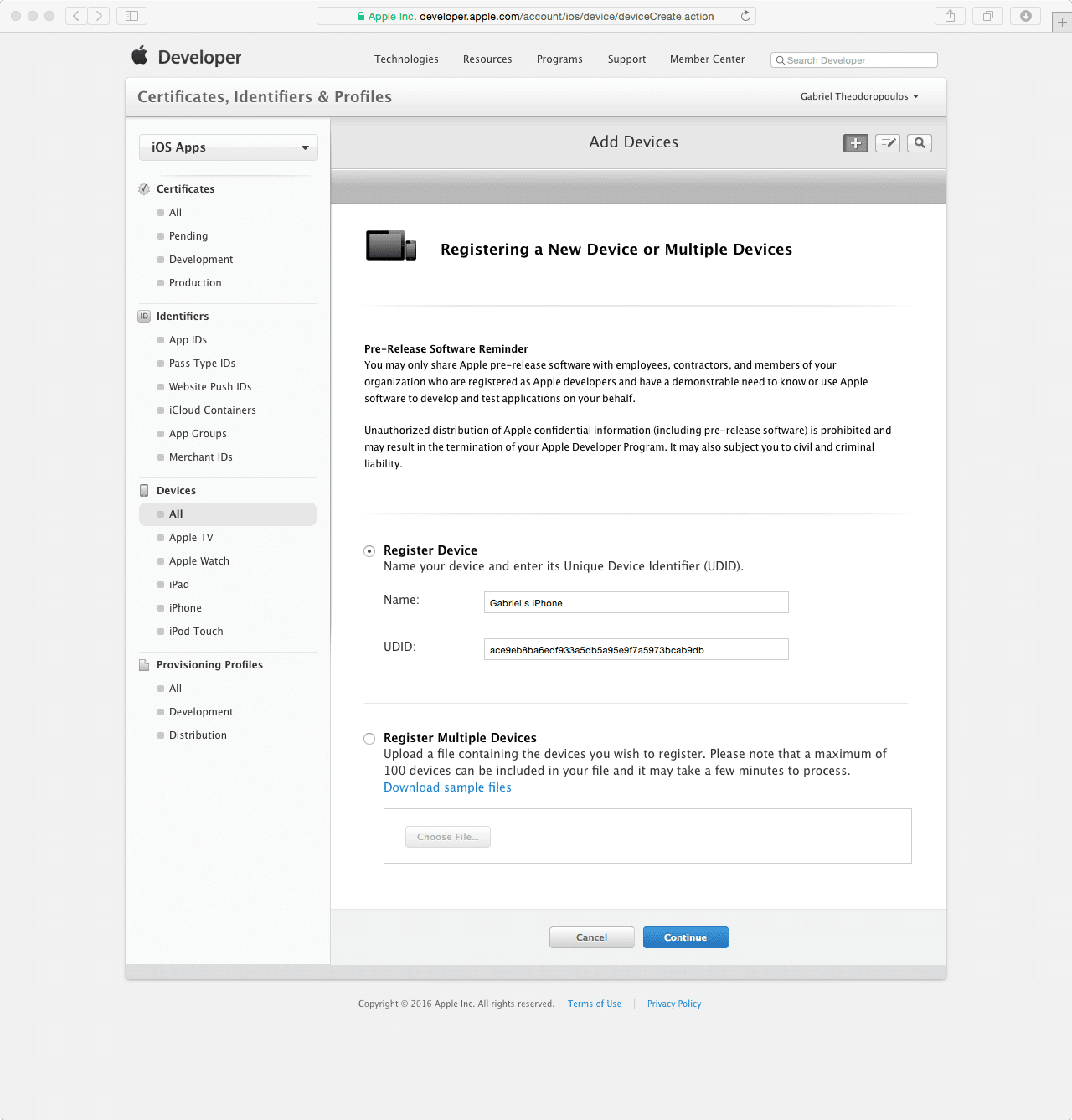Select Register Device radio button

coord(369,551)
